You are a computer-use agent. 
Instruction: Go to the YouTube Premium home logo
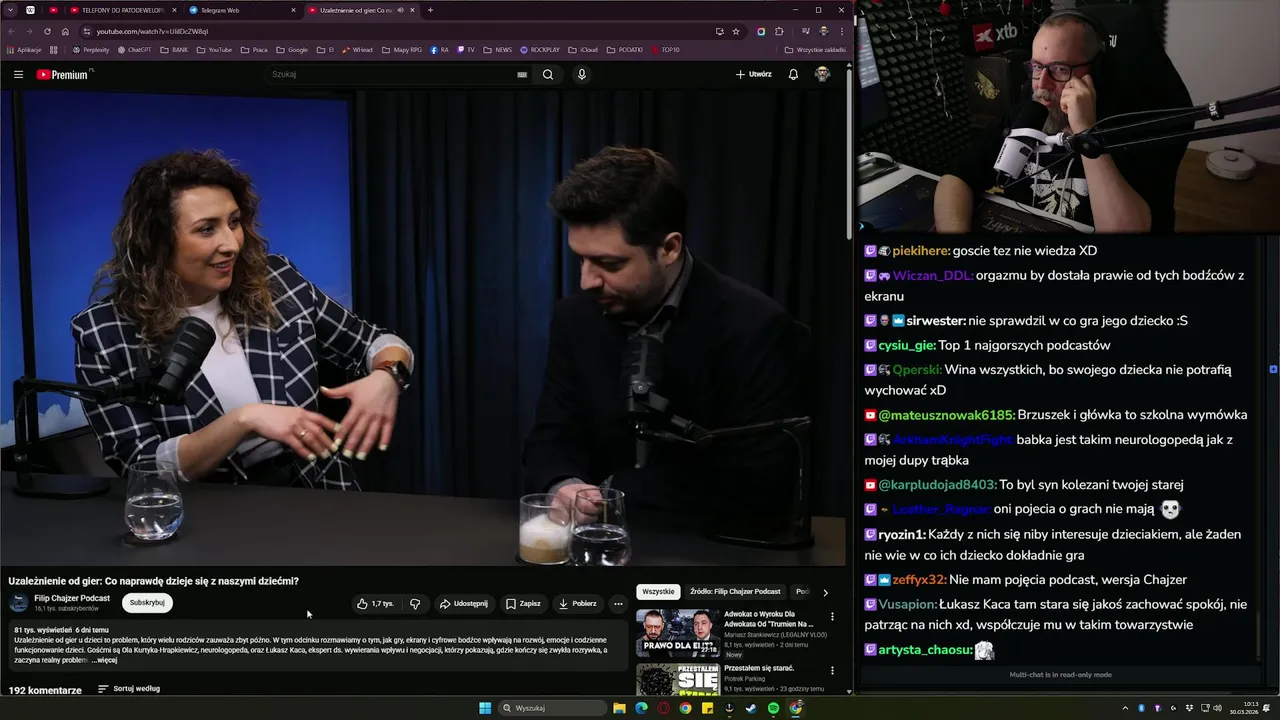(x=64, y=74)
